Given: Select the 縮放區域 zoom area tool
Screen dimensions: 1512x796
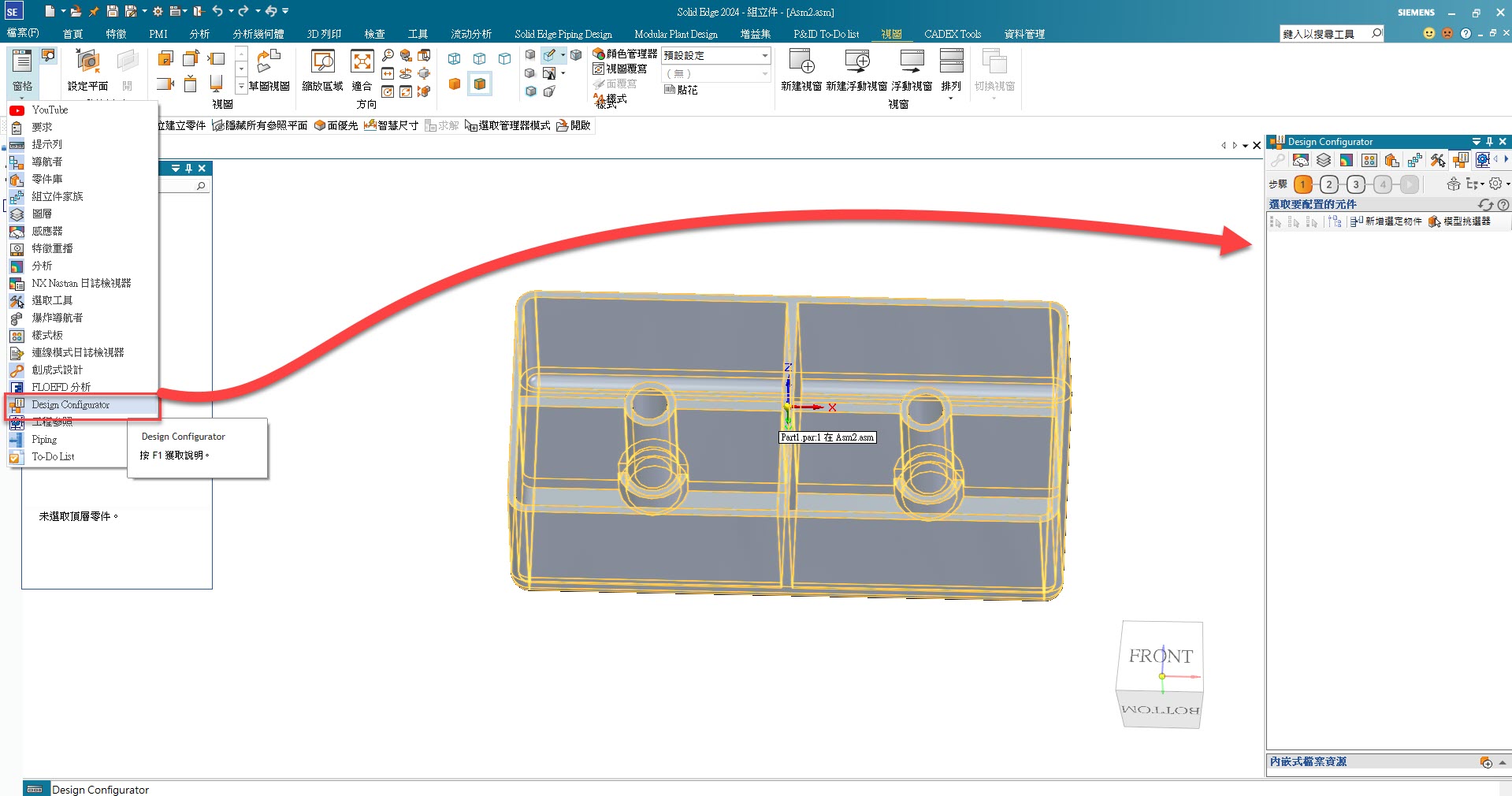Looking at the screenshot, I should [x=322, y=71].
